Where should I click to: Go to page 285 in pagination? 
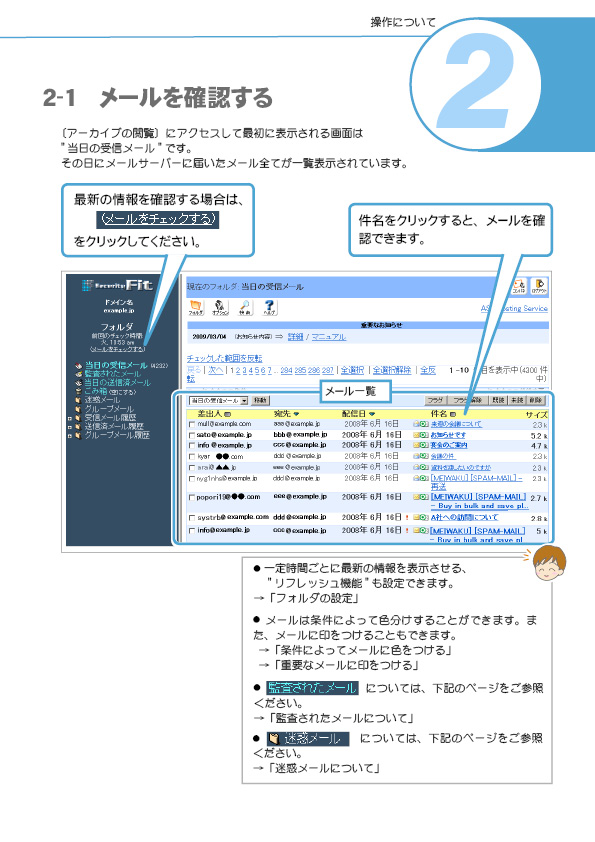pos(301,371)
